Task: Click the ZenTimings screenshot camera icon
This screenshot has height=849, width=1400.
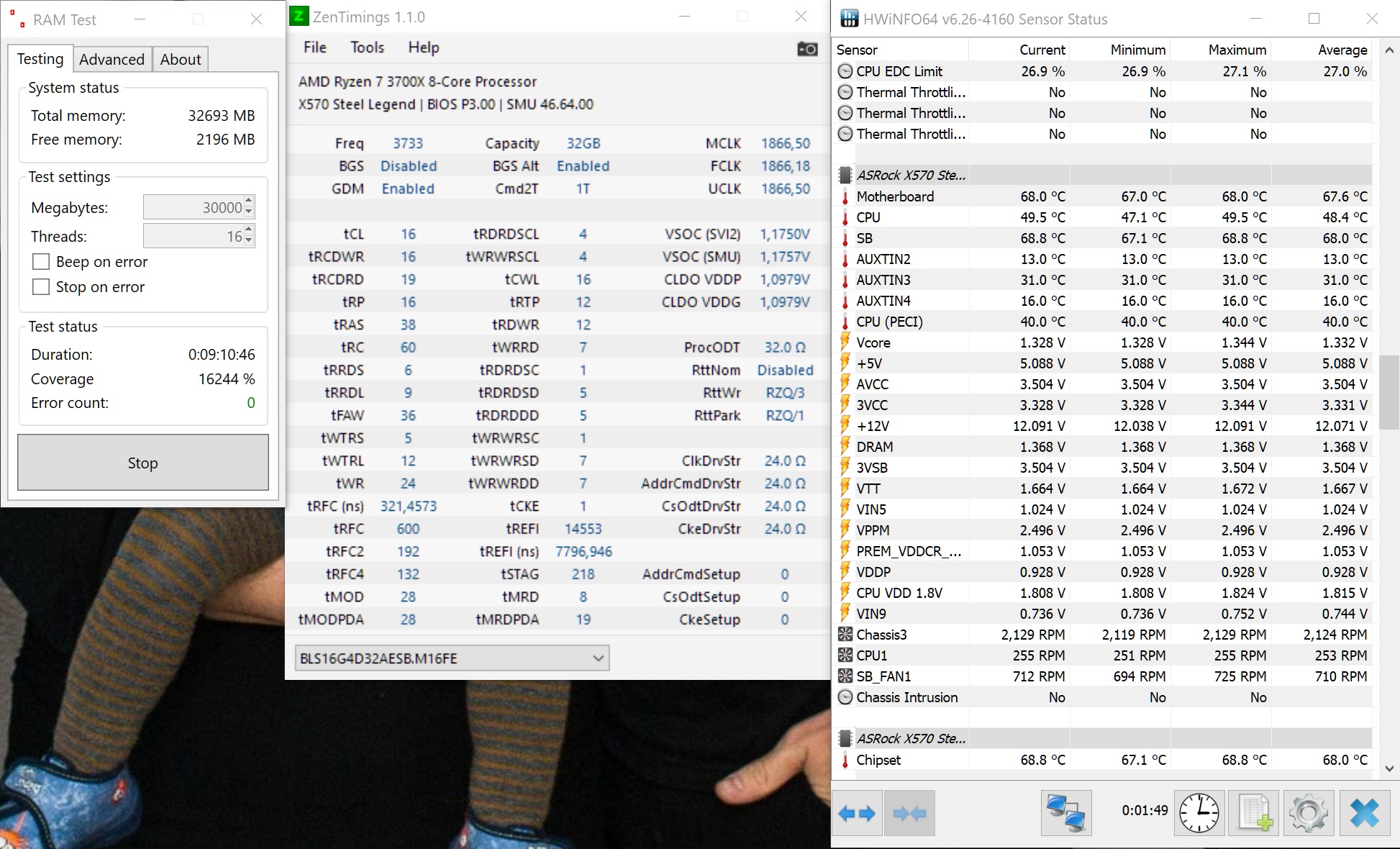Action: [x=807, y=49]
